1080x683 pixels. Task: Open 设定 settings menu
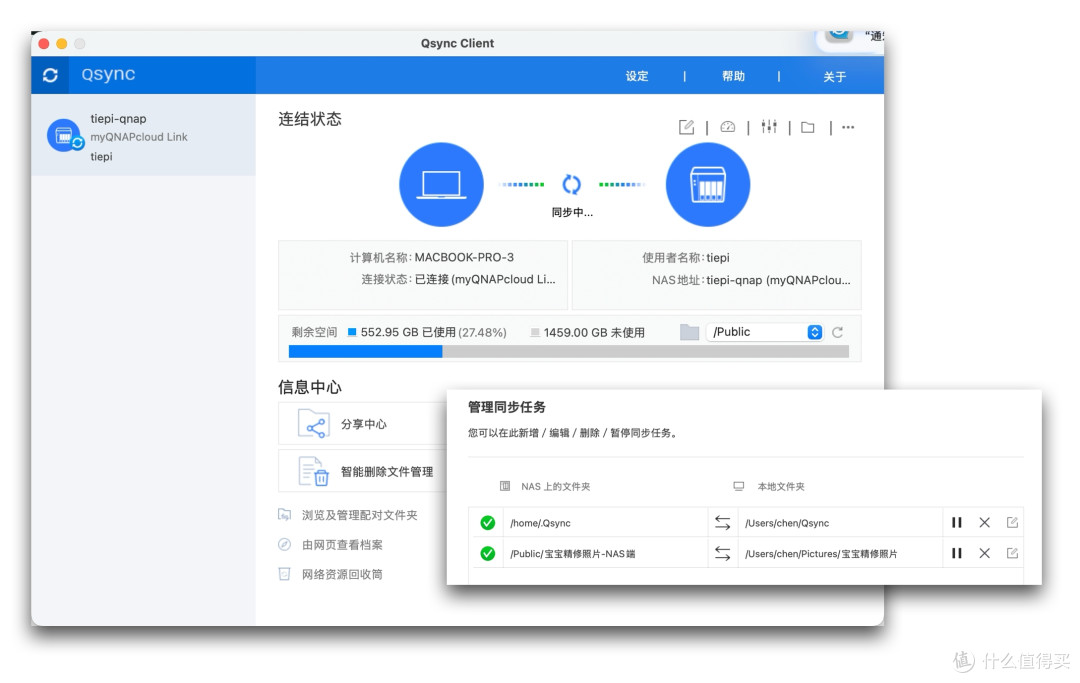coord(636,76)
